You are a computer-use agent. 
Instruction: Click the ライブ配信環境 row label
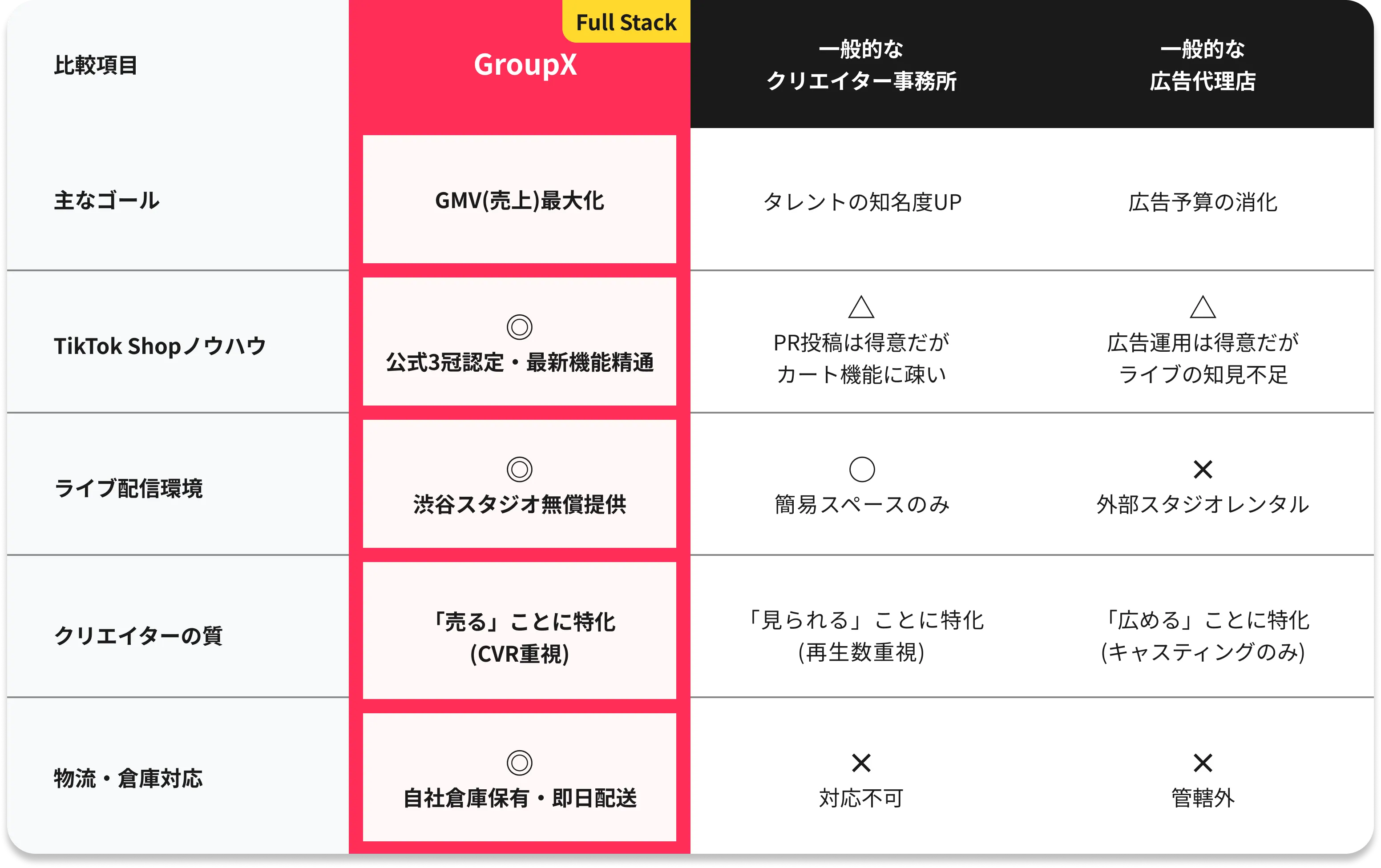[x=129, y=488]
